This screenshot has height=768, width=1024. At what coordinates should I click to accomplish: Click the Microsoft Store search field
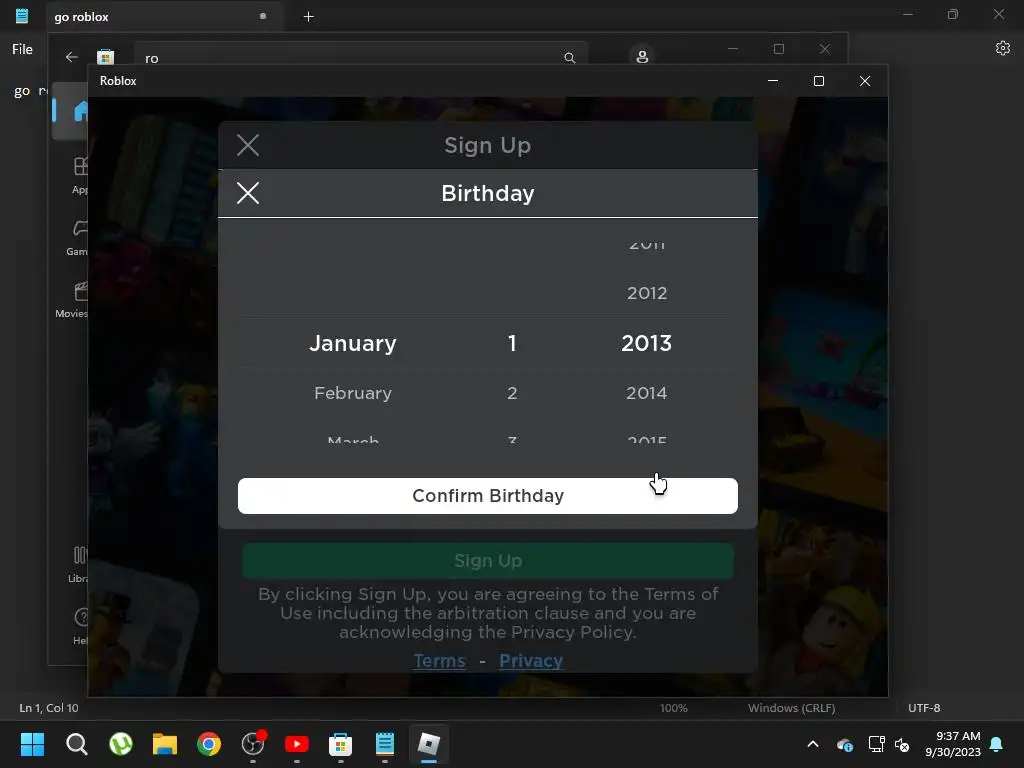(361, 56)
